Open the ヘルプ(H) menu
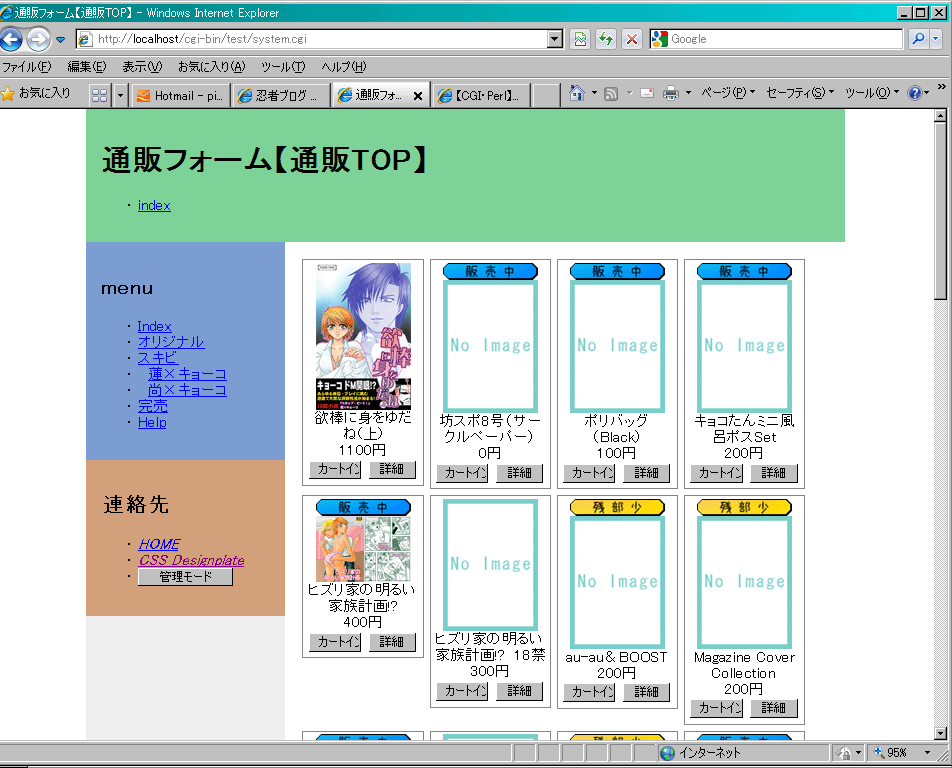The width and height of the screenshot is (952, 768). coord(344,67)
